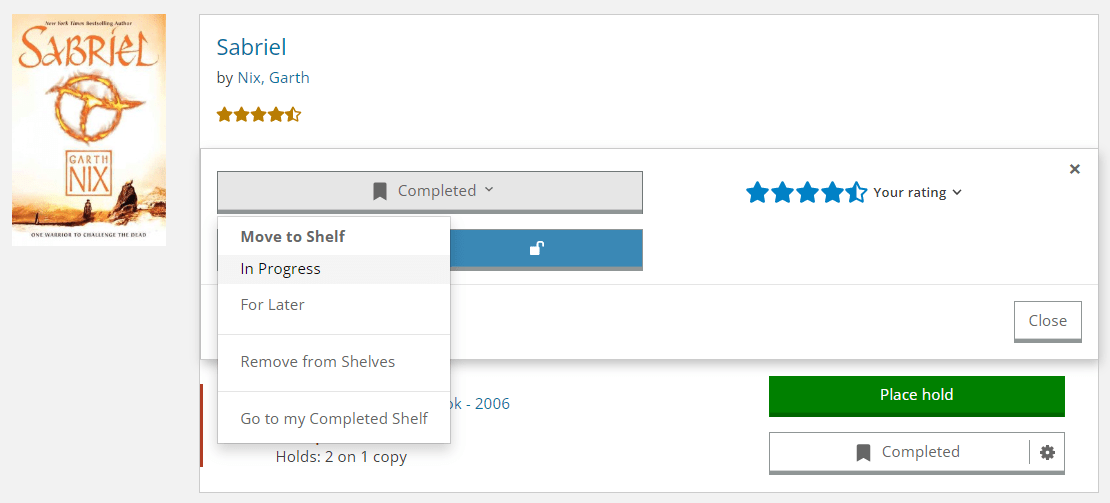
Task: Click the unlock privacy icon button
Action: 537,248
